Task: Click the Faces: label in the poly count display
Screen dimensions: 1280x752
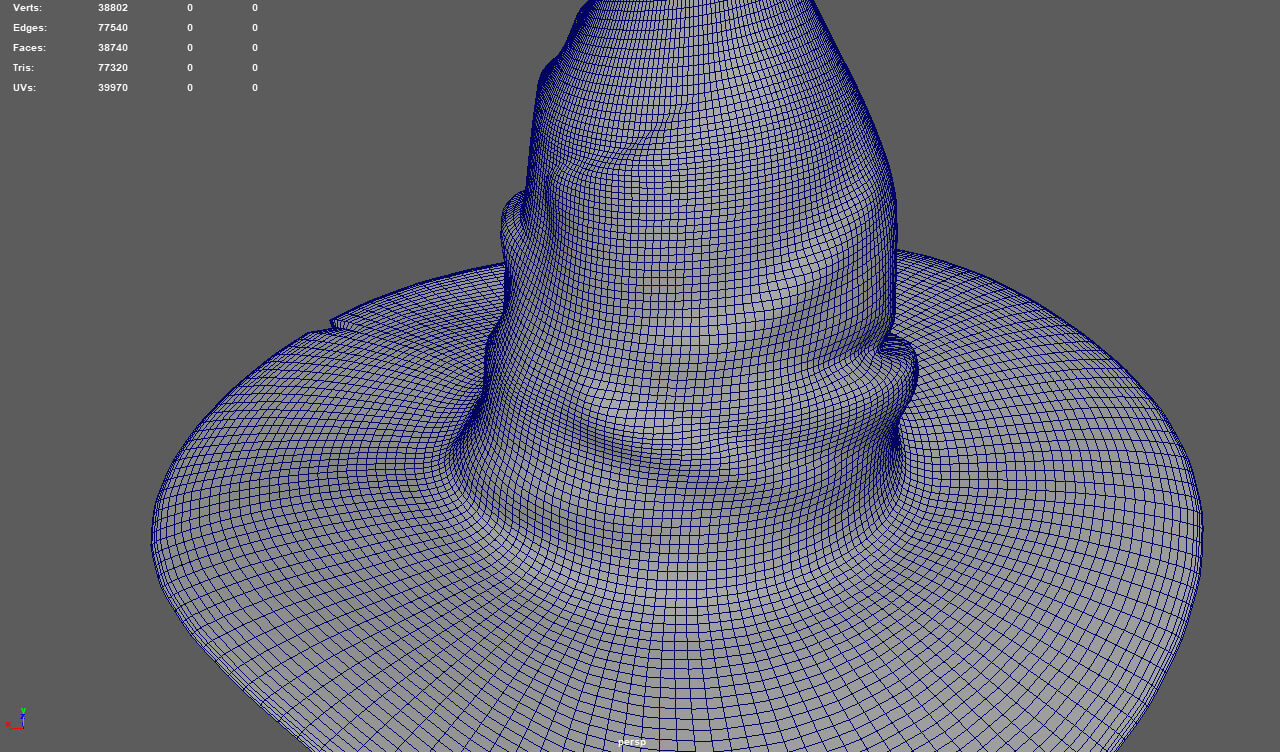Action: click(29, 48)
